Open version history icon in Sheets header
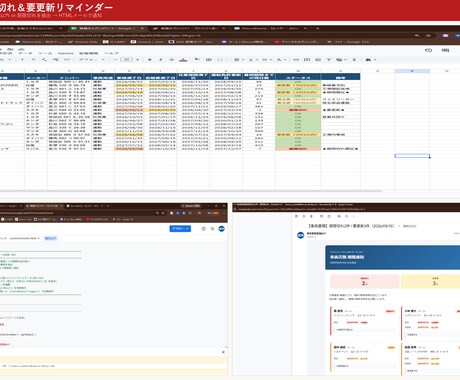 [x=428, y=50]
